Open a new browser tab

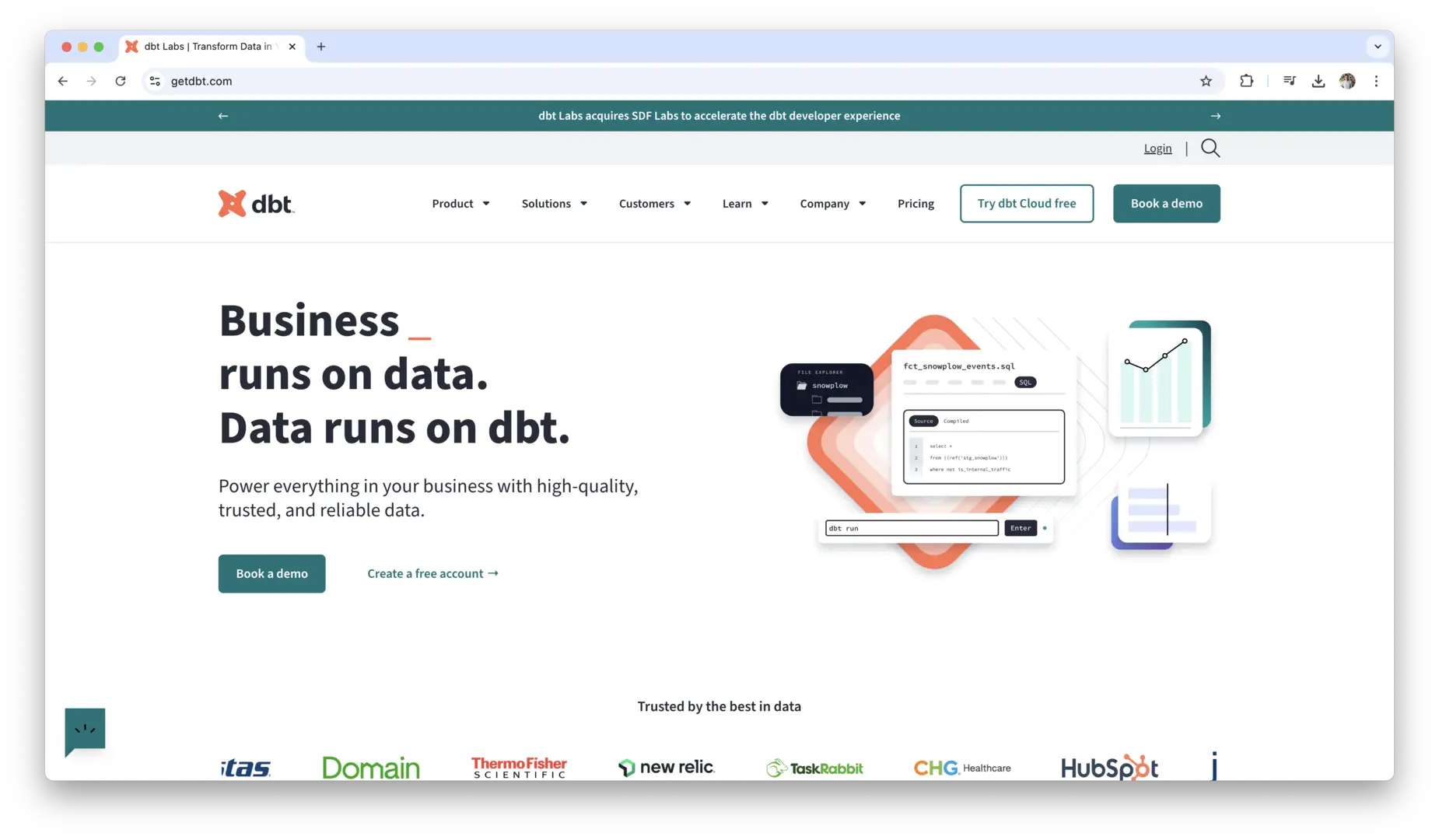click(x=321, y=47)
